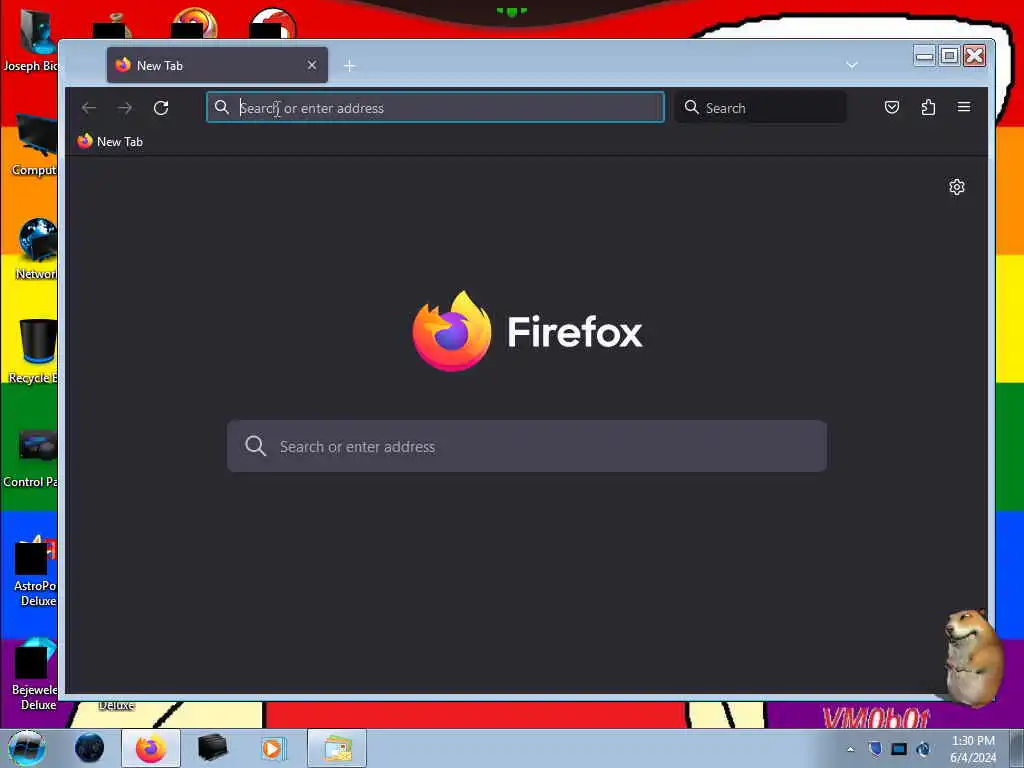Open new tab page settings gear
Screen dimensions: 1024x768
957,187
